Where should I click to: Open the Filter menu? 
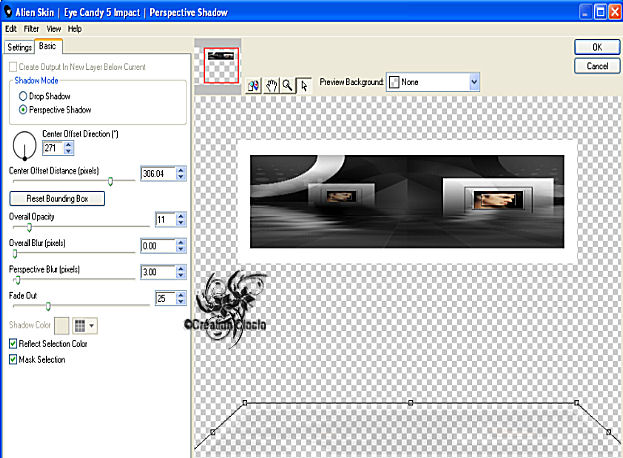click(x=31, y=29)
